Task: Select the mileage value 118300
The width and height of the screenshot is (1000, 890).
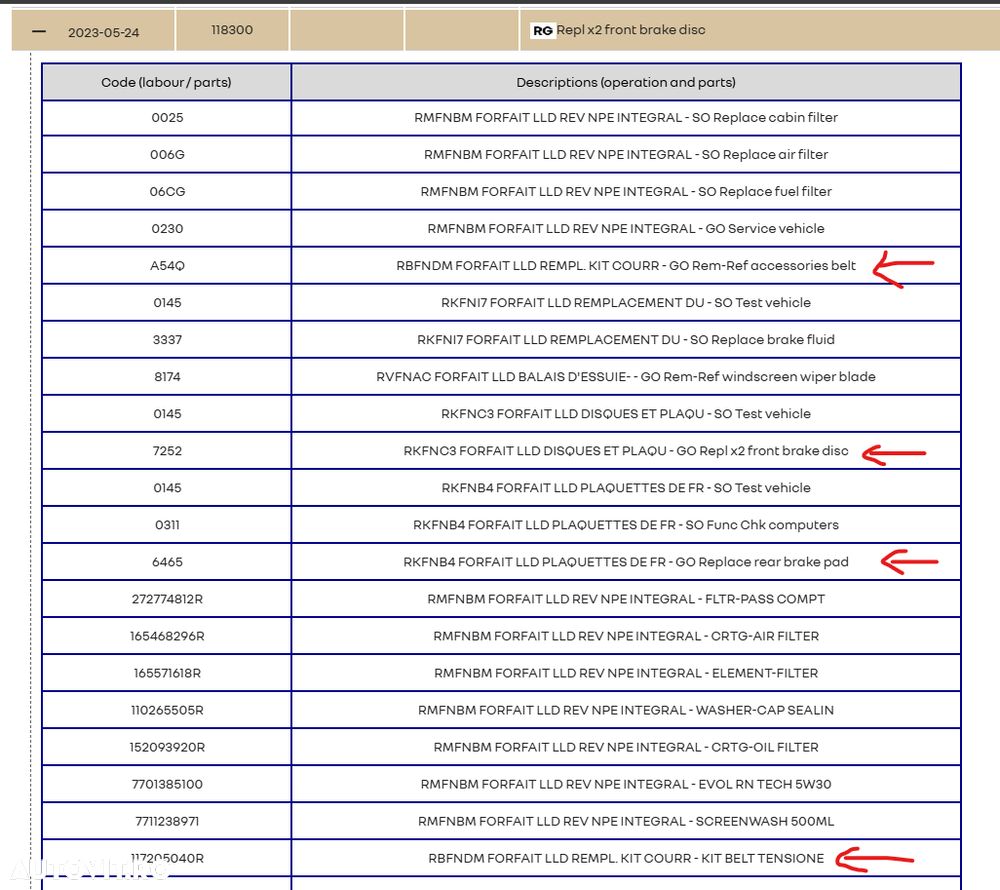Action: pyautogui.click(x=232, y=30)
